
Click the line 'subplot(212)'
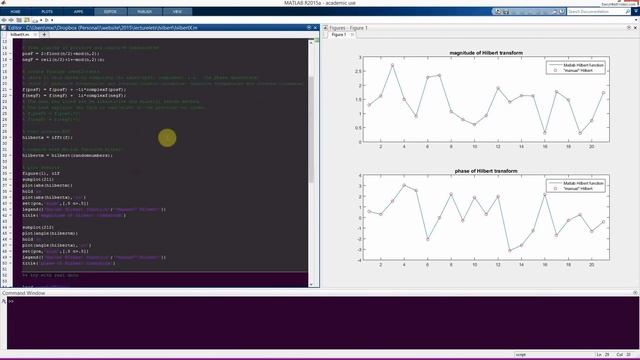pyautogui.click(x=38, y=227)
